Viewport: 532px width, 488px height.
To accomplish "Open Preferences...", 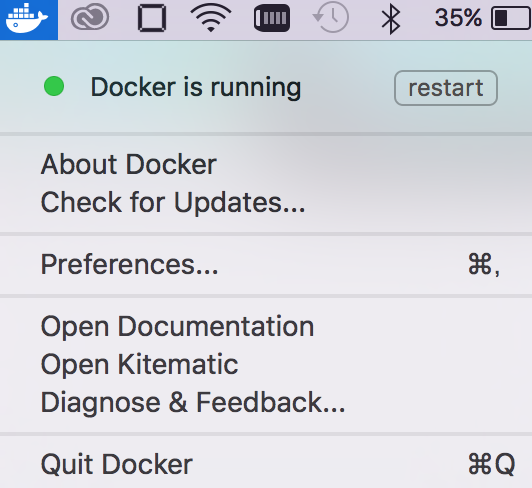I will coord(266,264).
